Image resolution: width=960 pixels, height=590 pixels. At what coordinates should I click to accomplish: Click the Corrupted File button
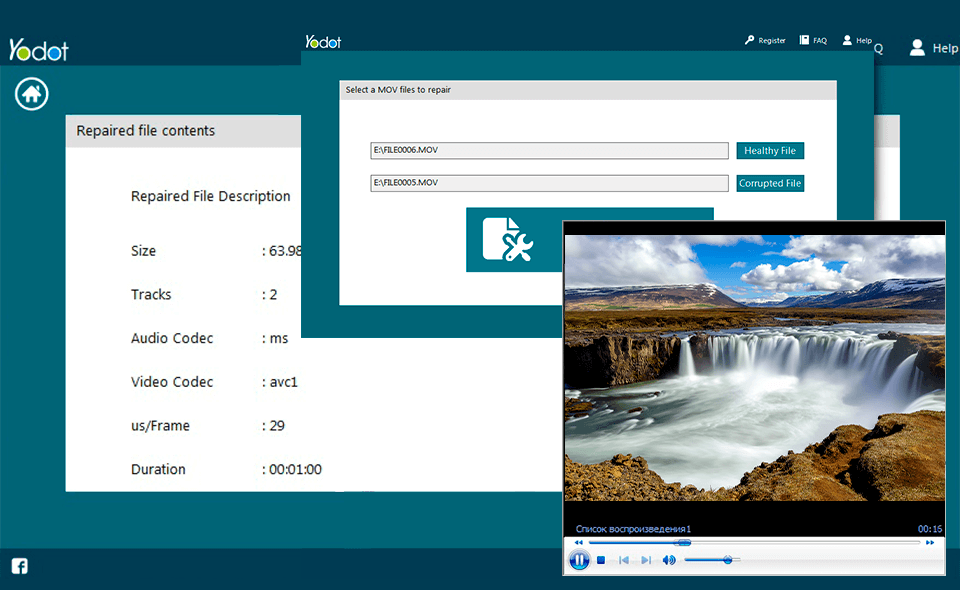770,183
